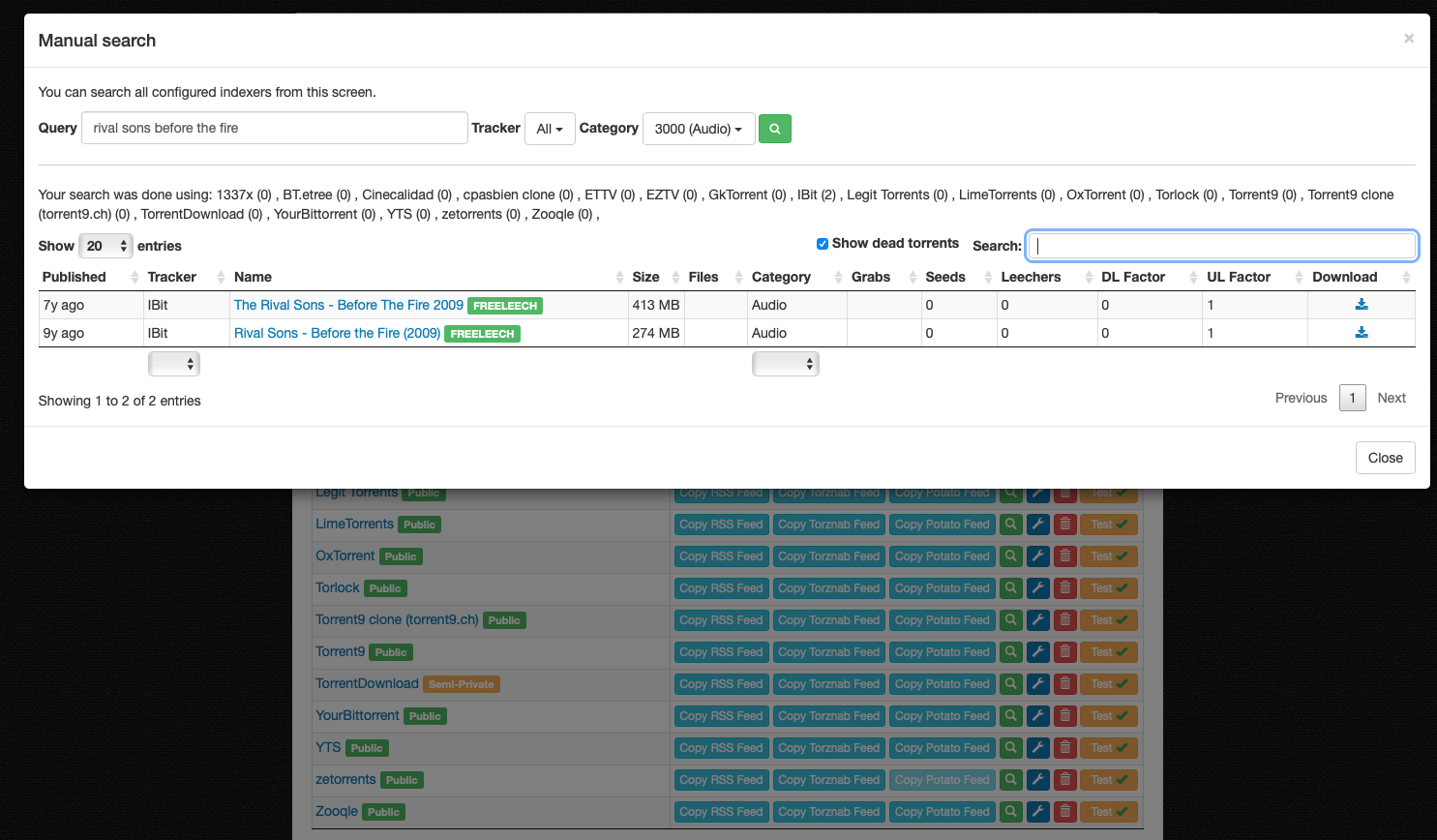Open the Show entries count dropdown
This screenshot has width=1437, height=840.
tap(105, 246)
